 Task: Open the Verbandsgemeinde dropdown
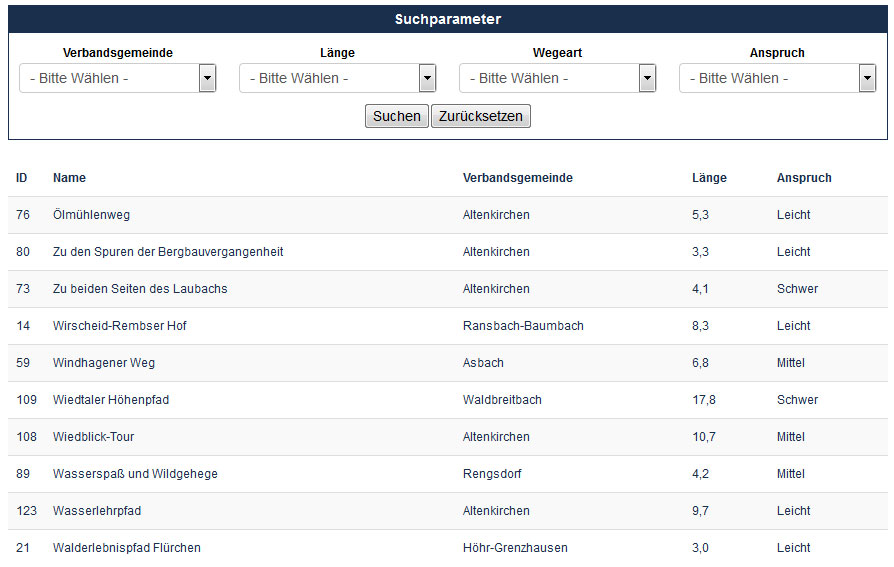(117, 78)
